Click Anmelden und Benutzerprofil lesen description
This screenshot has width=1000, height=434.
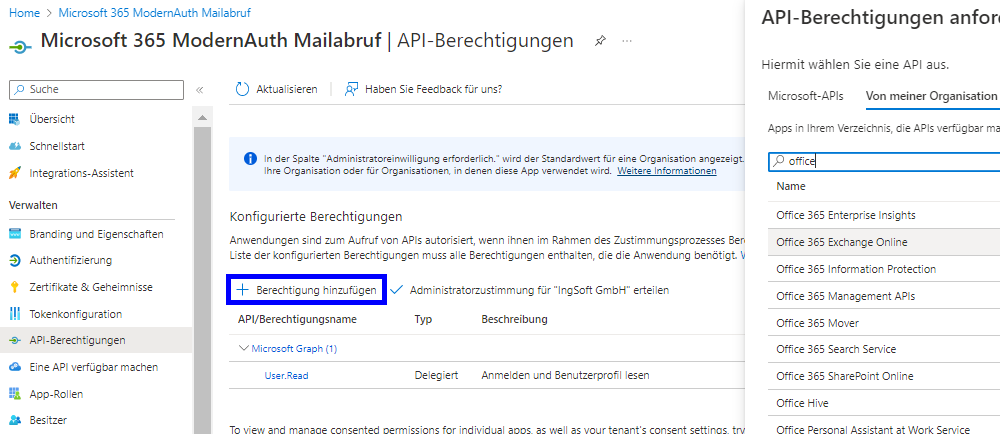(565, 375)
